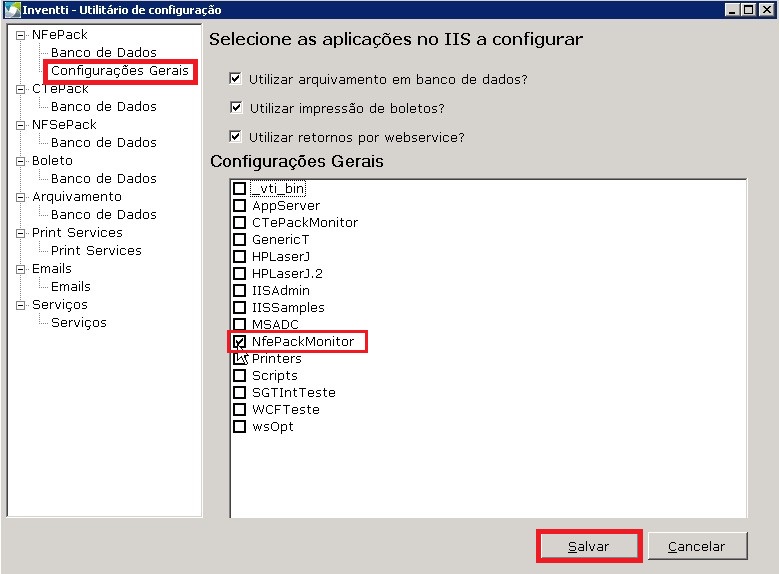Collapse the Serviços tree node
Screen dimensions: 779x574
20,305
